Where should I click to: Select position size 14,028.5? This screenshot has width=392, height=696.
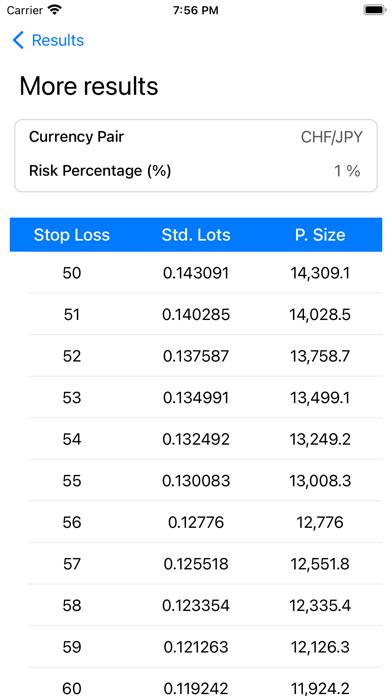(320, 315)
